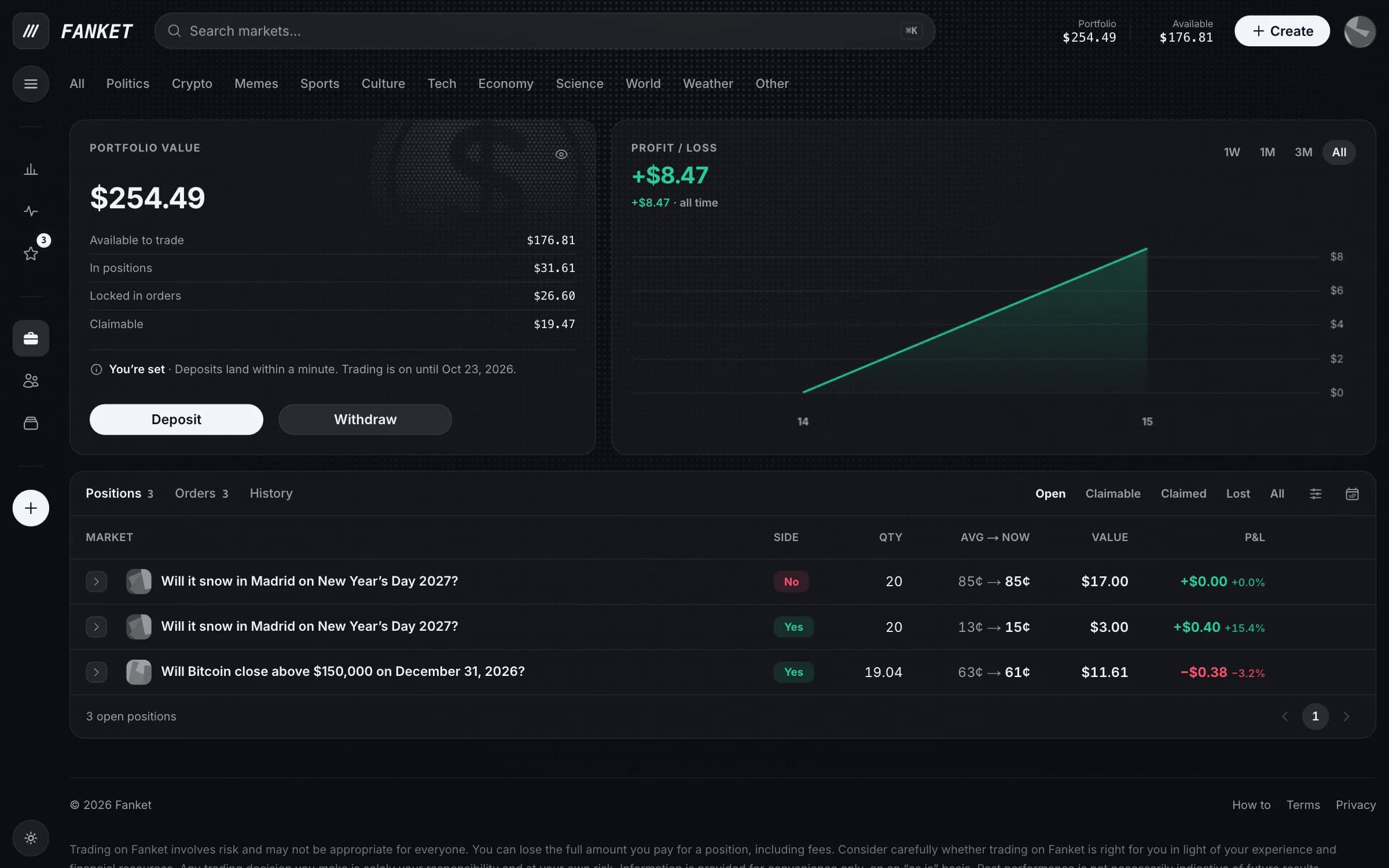1389x868 pixels.
Task: Select the All profit/loss range
Action: [1339, 152]
